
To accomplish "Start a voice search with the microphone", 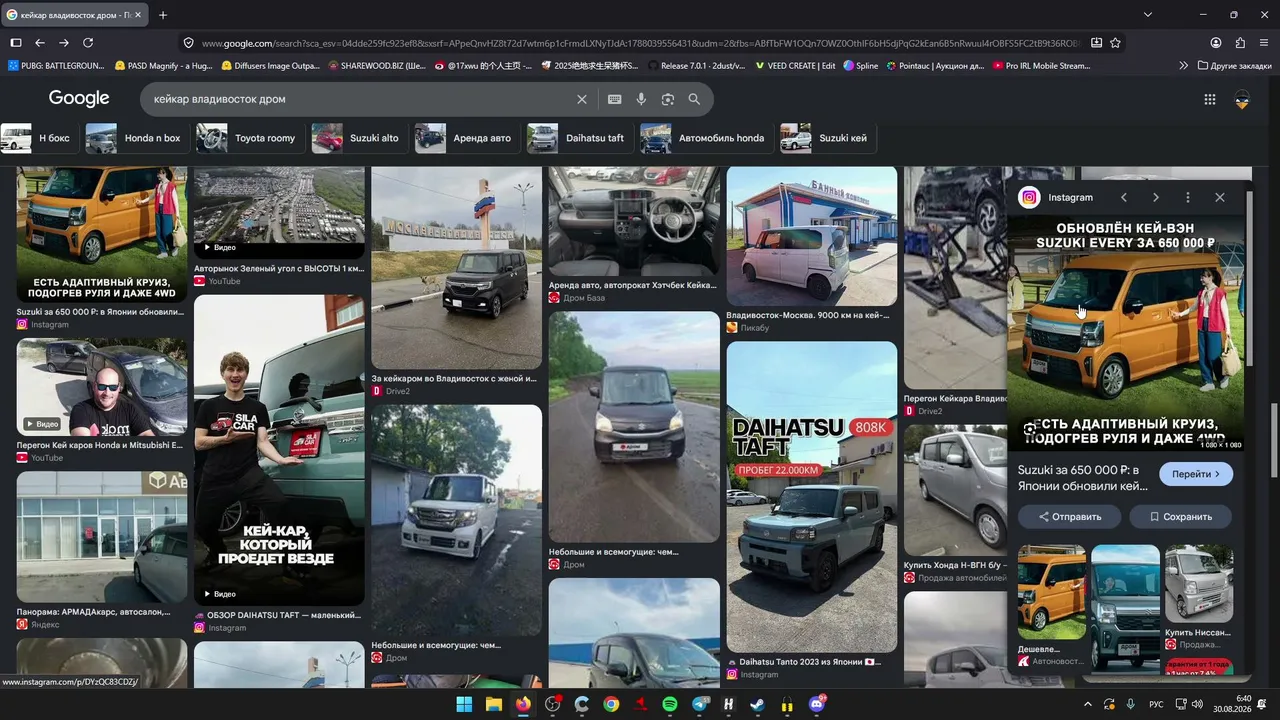I will 641,99.
